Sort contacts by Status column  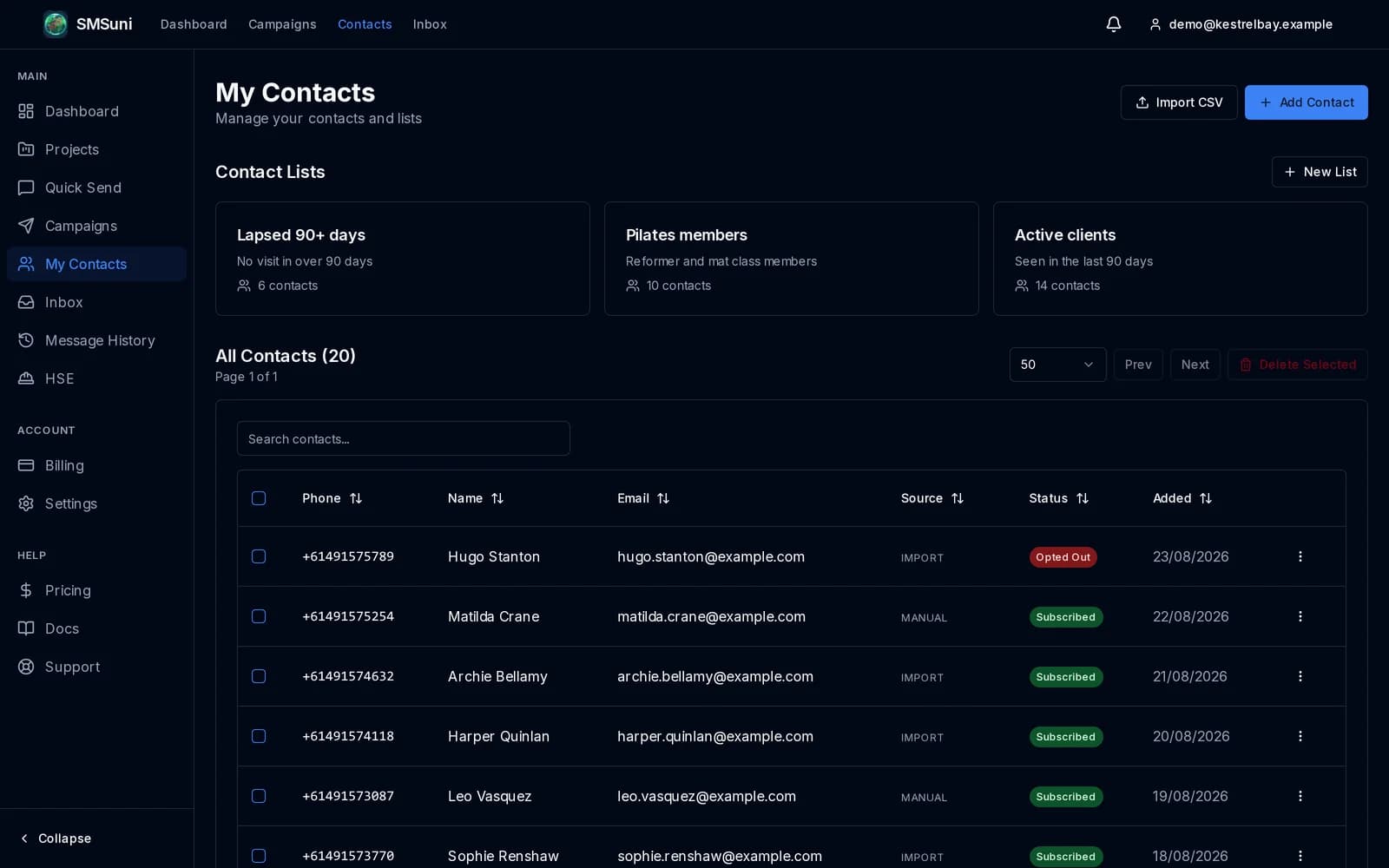click(1059, 498)
